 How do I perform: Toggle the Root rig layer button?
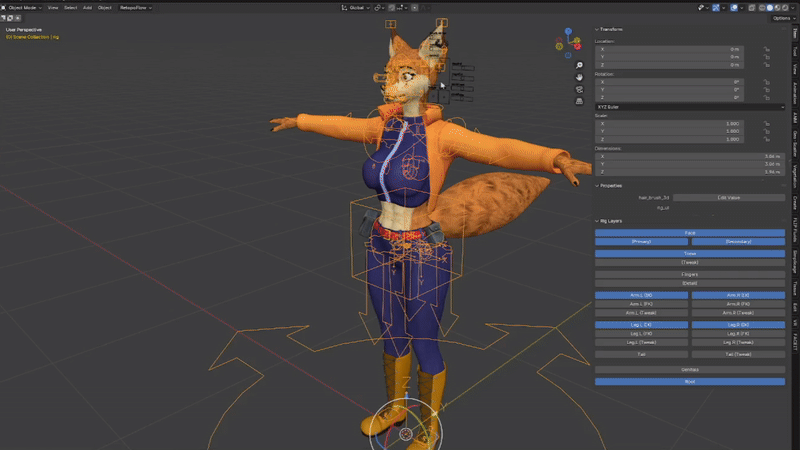690,382
